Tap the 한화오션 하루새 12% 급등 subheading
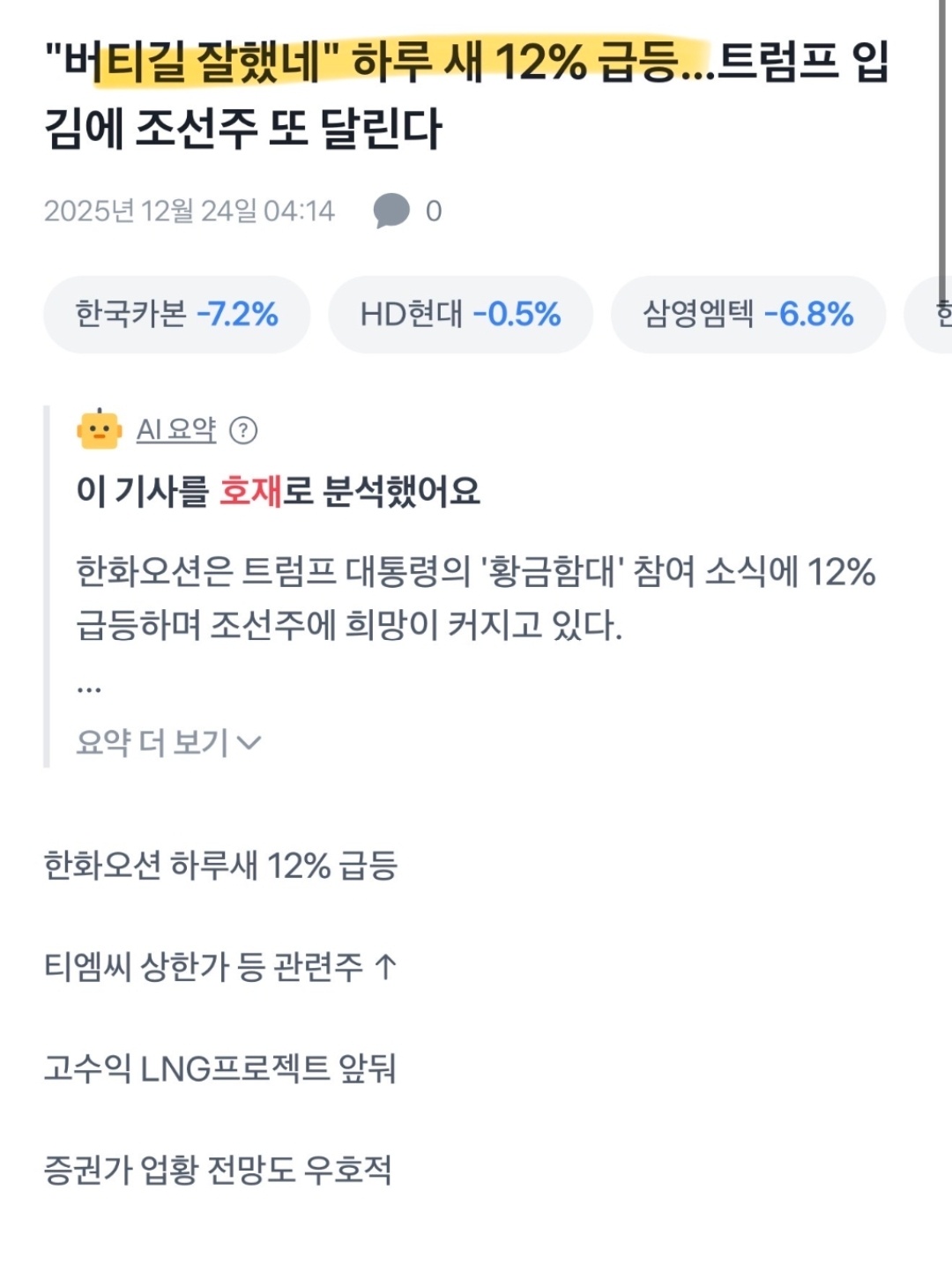Viewport: 952px width, 1279px height. tap(220, 866)
